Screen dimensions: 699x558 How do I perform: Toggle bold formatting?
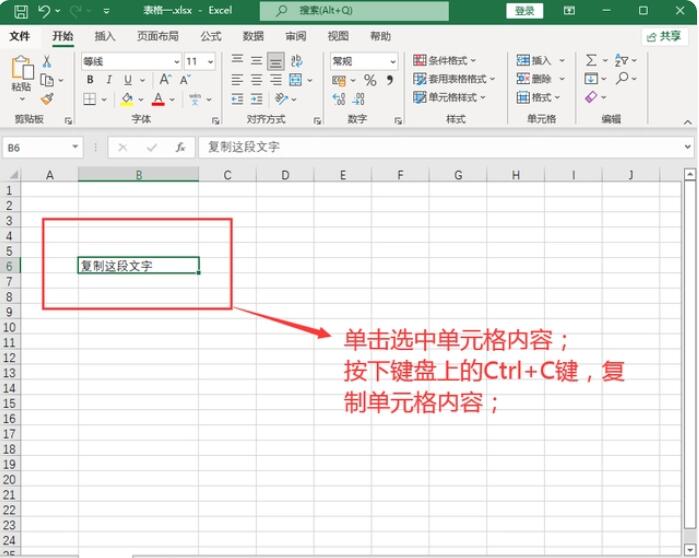pyautogui.click(x=89, y=80)
